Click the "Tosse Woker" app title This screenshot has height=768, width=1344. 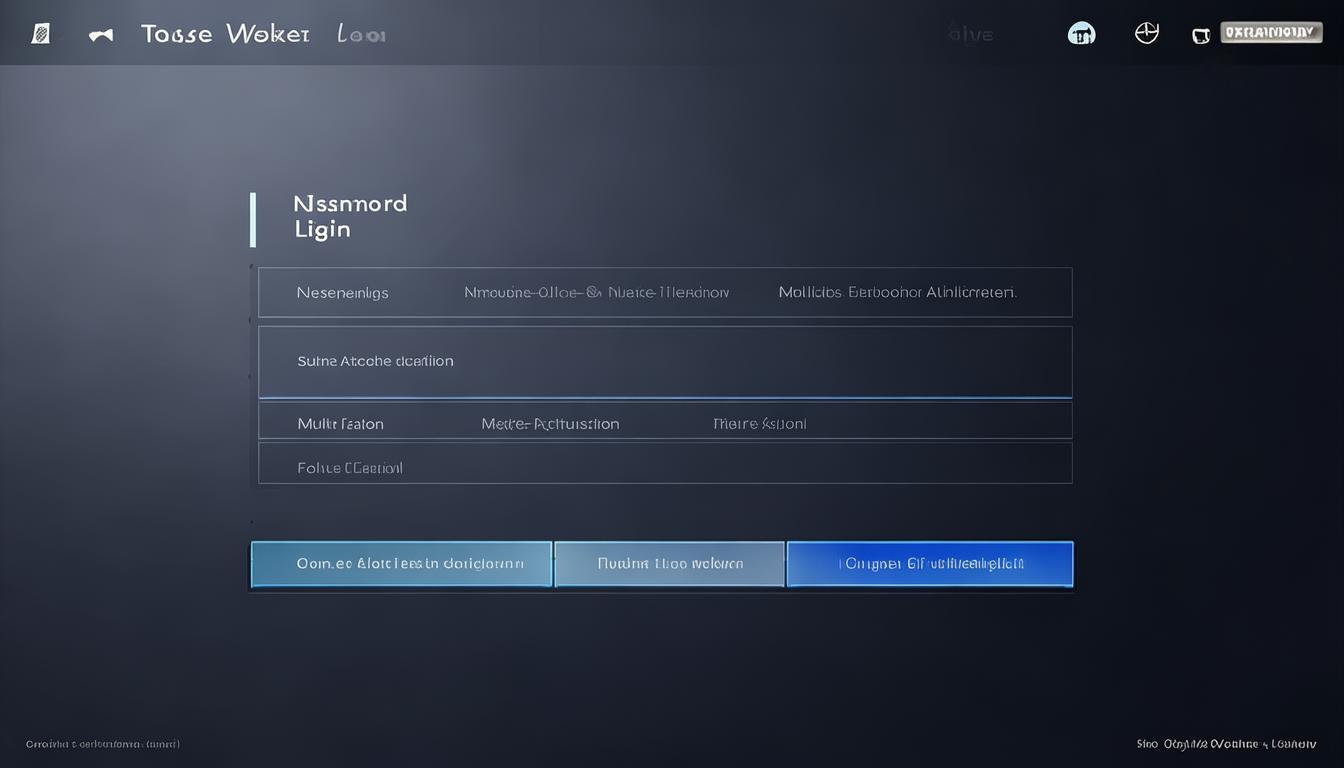click(225, 34)
